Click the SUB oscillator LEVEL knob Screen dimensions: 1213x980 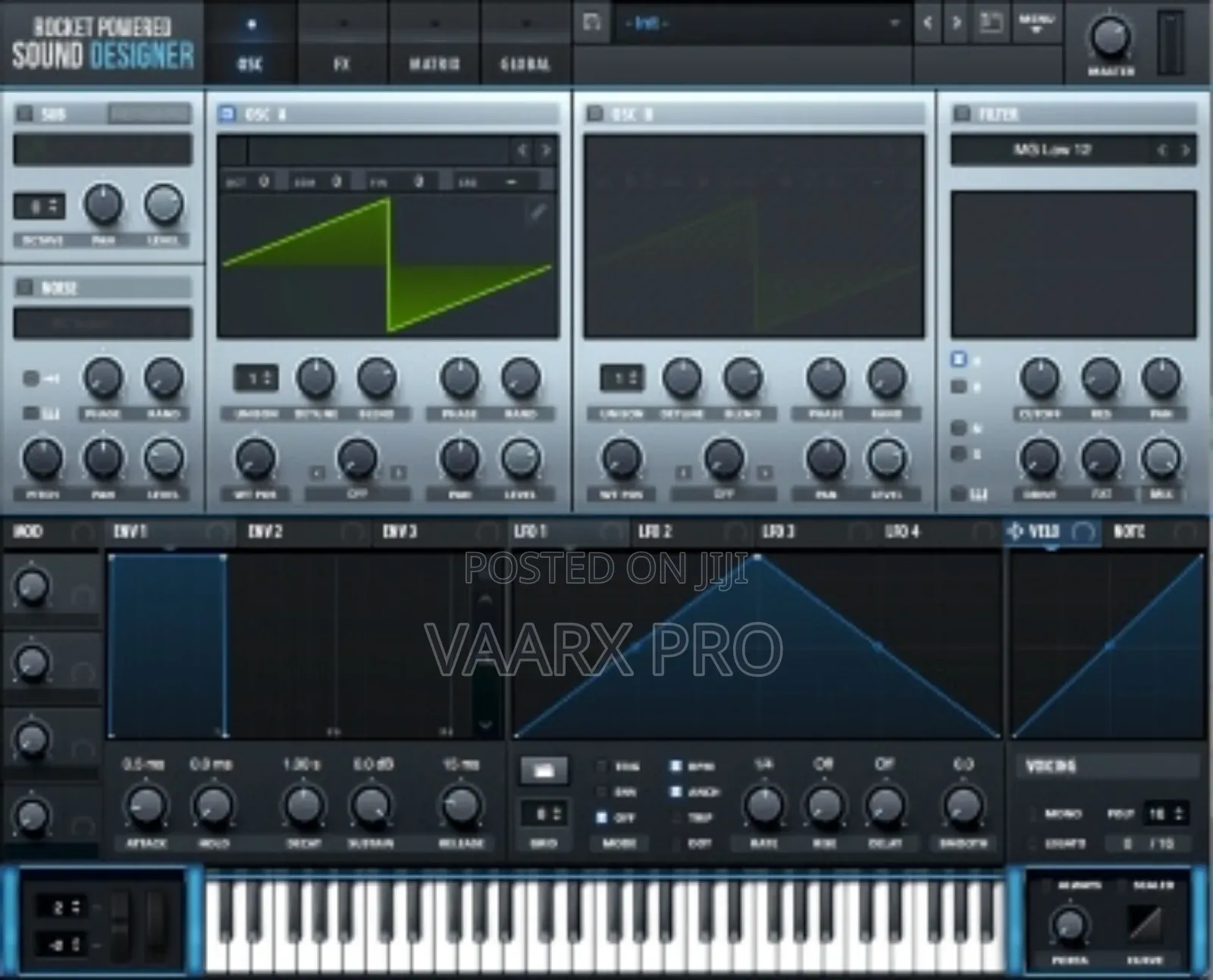pyautogui.click(x=164, y=205)
